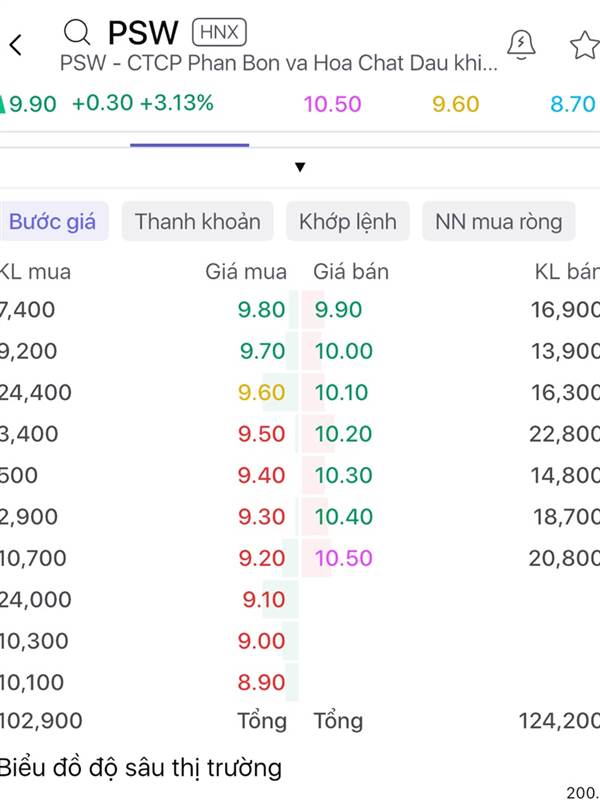Tap the company name PSW - CTCP Phan Bon
This screenshot has width=600, height=800.
click(x=278, y=63)
